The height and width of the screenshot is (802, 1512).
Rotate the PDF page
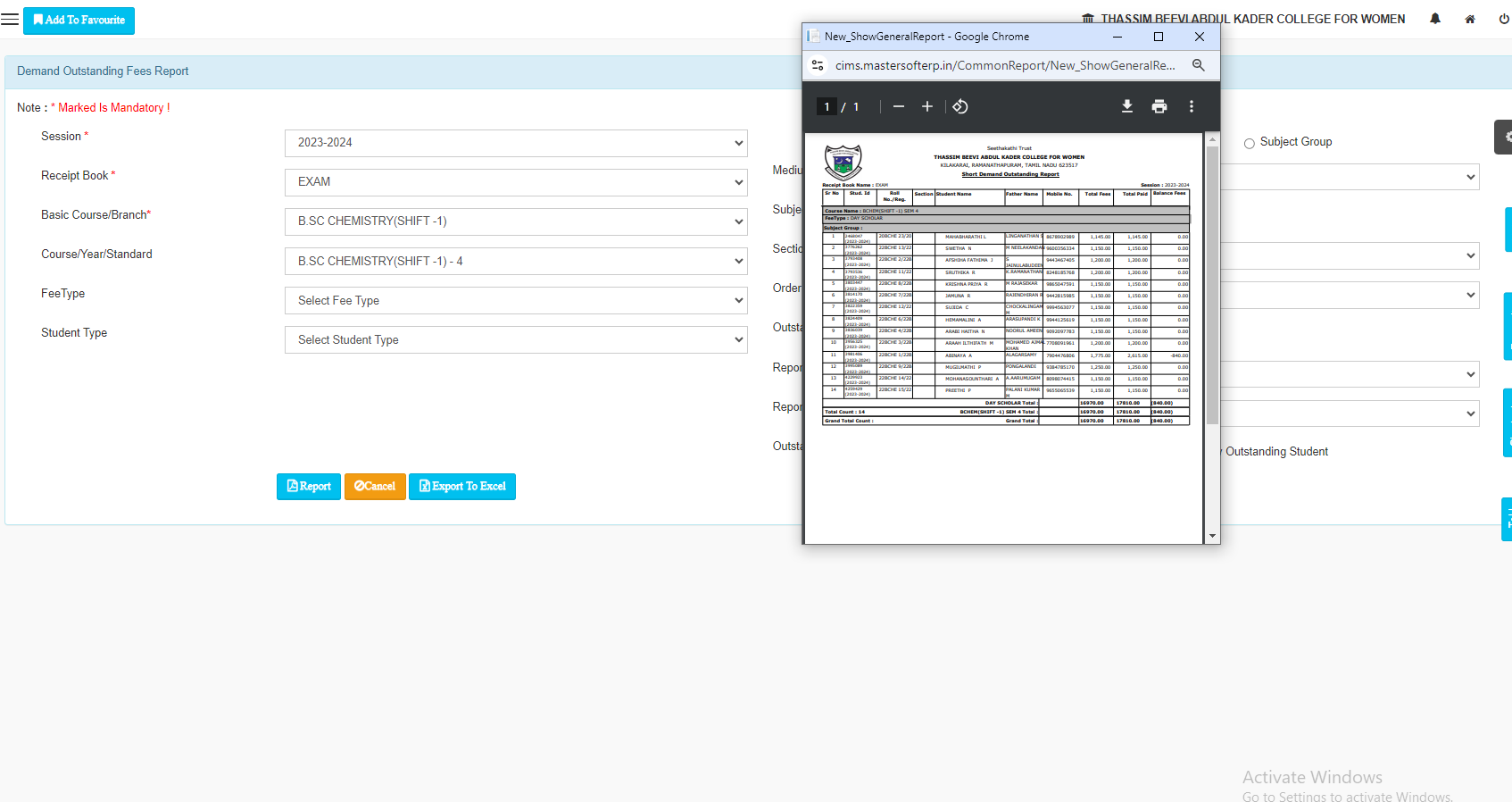tap(960, 106)
